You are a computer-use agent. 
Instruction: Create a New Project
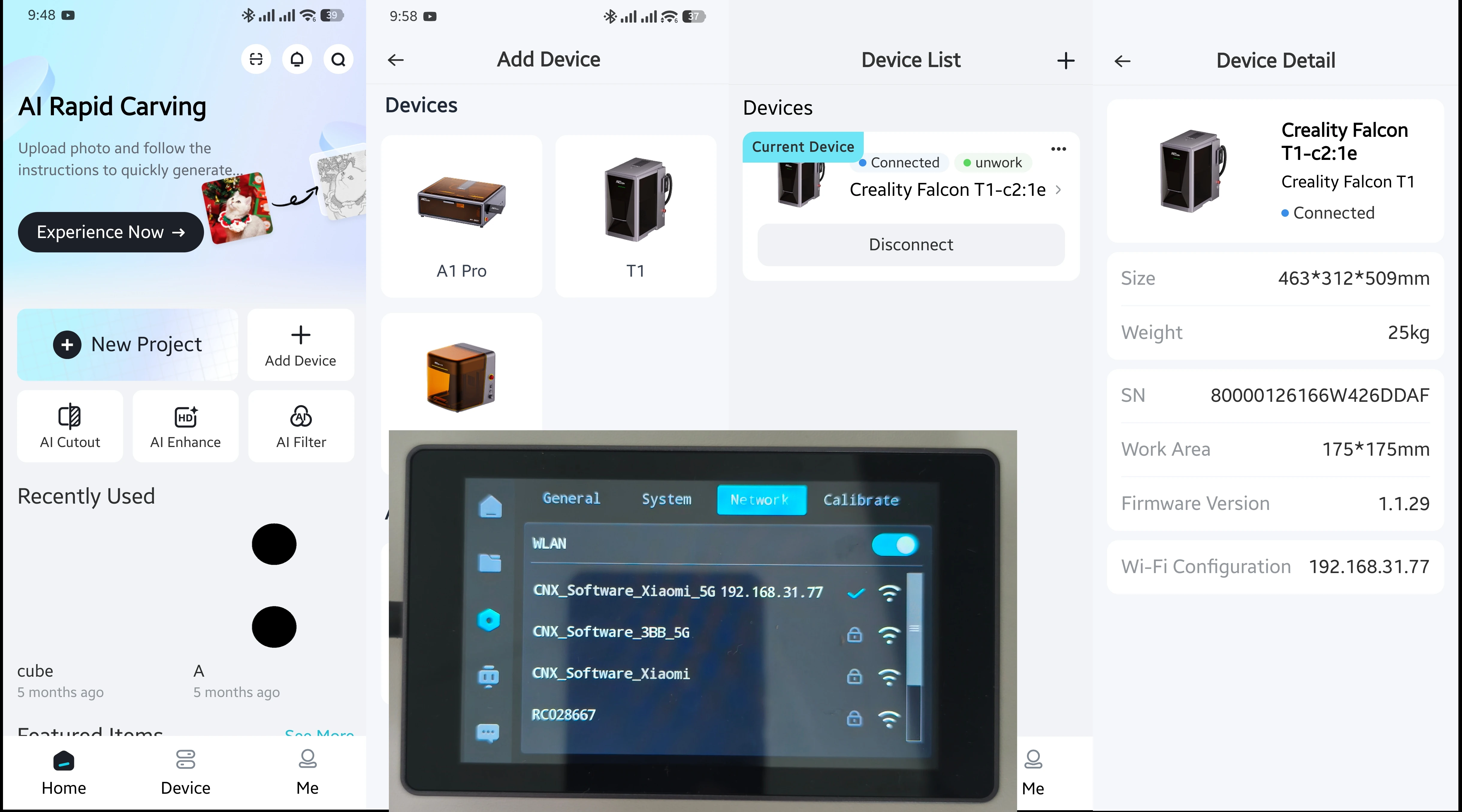tap(128, 344)
